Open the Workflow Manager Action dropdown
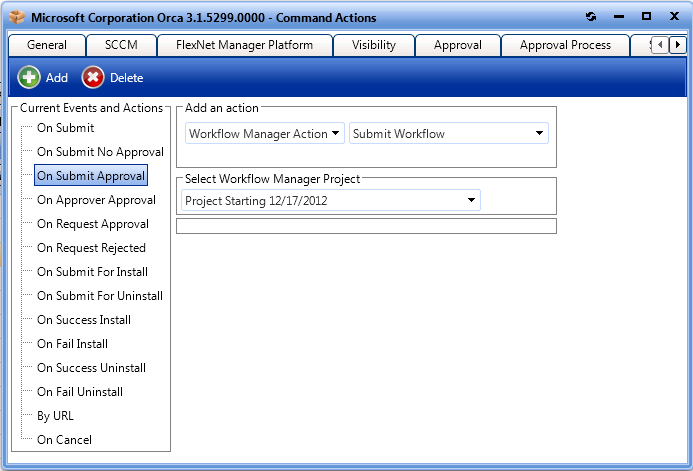 265,133
